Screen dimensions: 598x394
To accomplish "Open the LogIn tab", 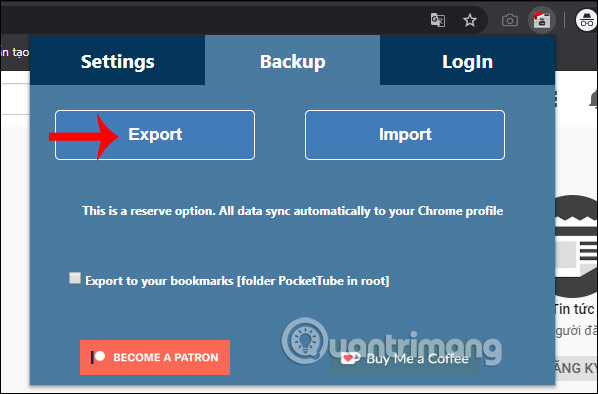I will point(467,60).
